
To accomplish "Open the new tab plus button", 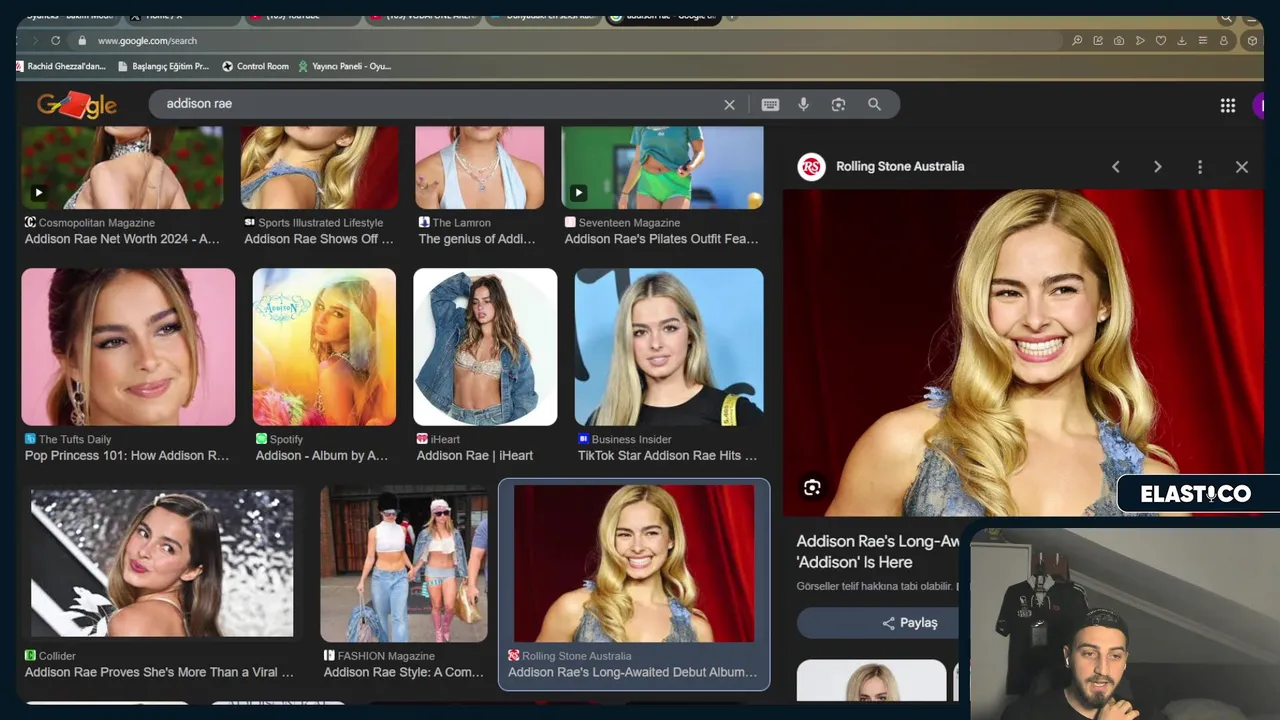I will pyautogui.click(x=732, y=17).
